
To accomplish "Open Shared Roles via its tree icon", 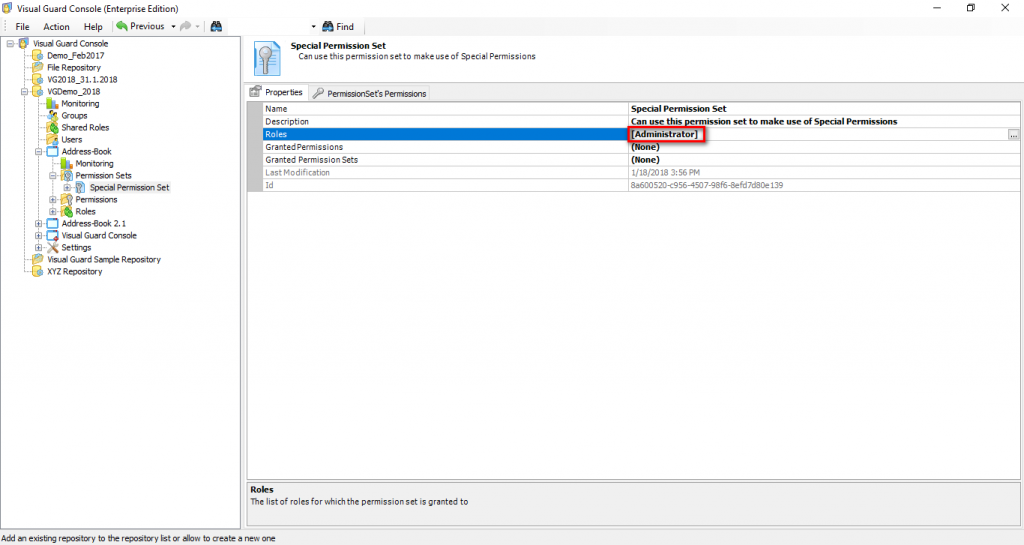I will (53, 128).
